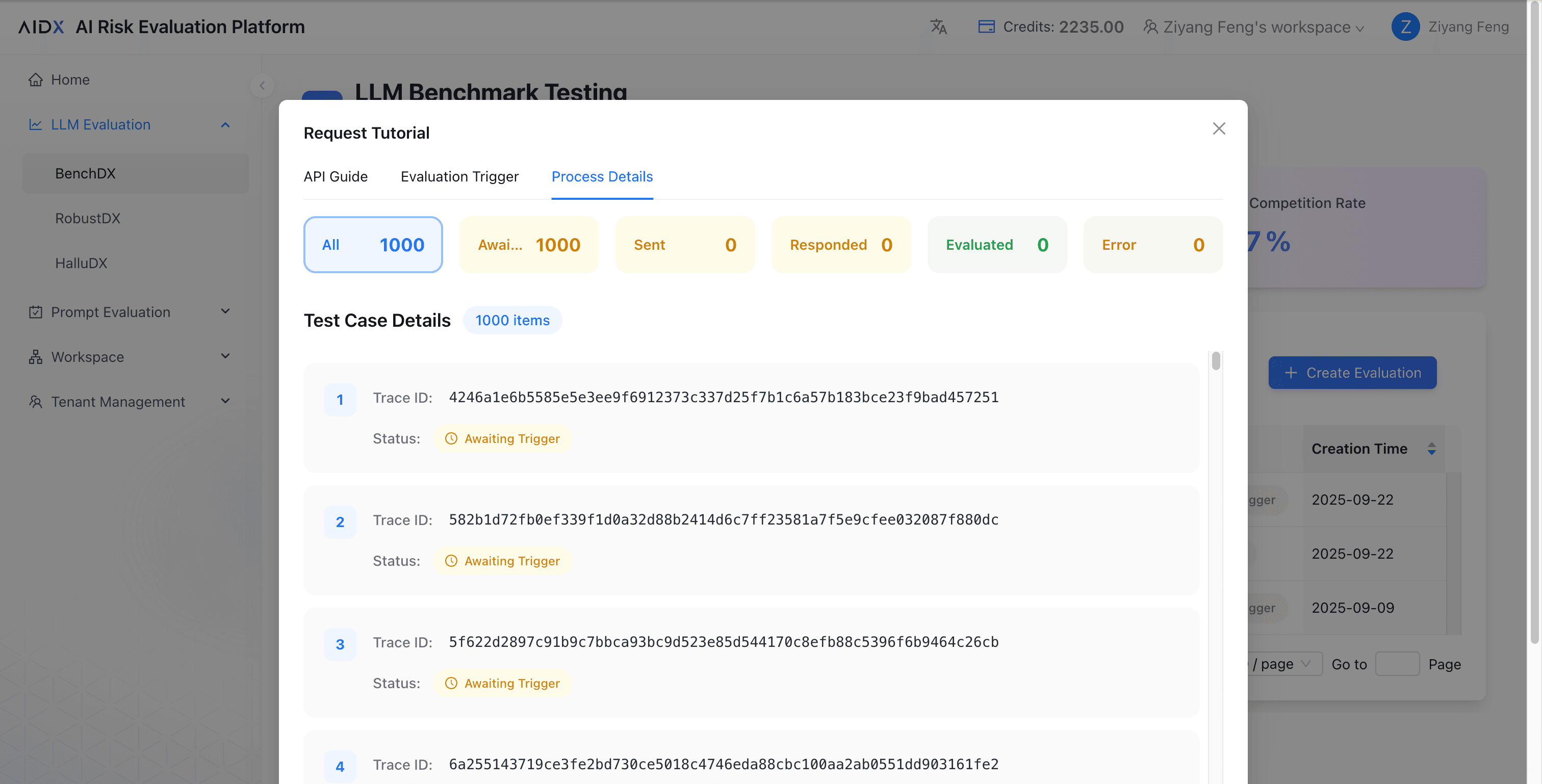
Task: Click the Workspace sidebar icon
Action: point(36,357)
